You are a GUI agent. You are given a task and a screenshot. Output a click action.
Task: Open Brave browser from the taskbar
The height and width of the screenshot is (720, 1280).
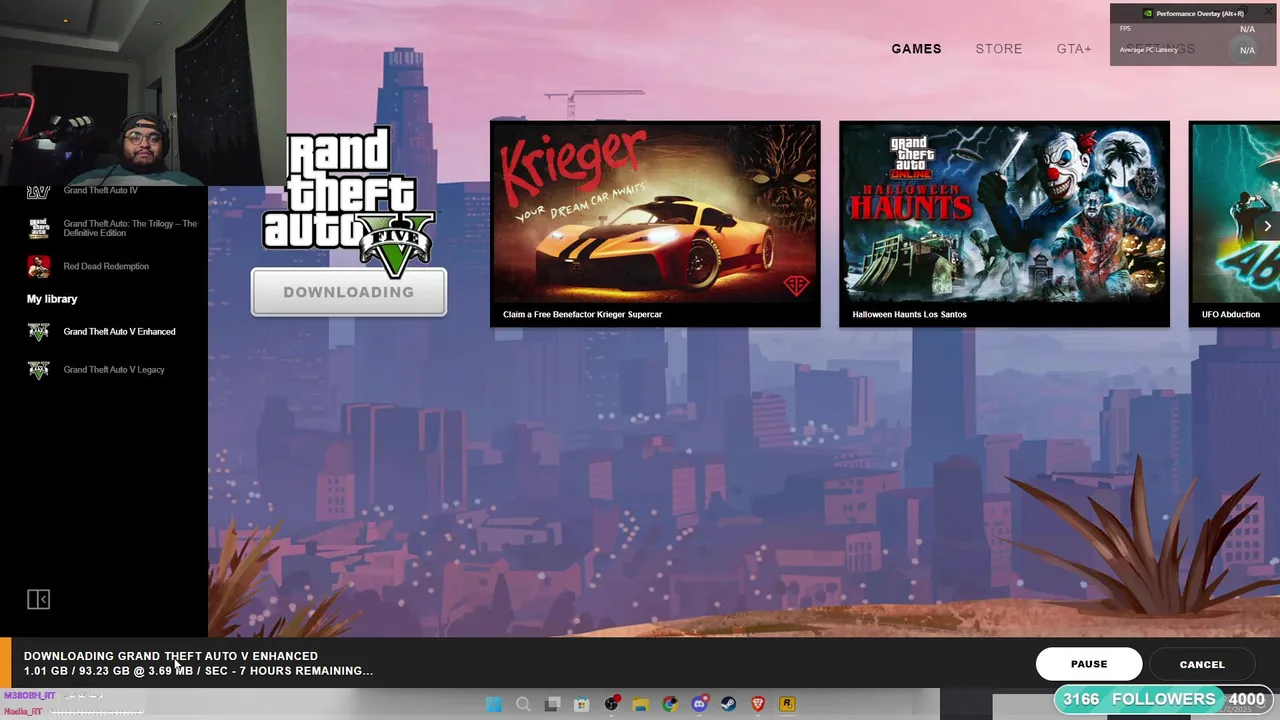(x=758, y=704)
